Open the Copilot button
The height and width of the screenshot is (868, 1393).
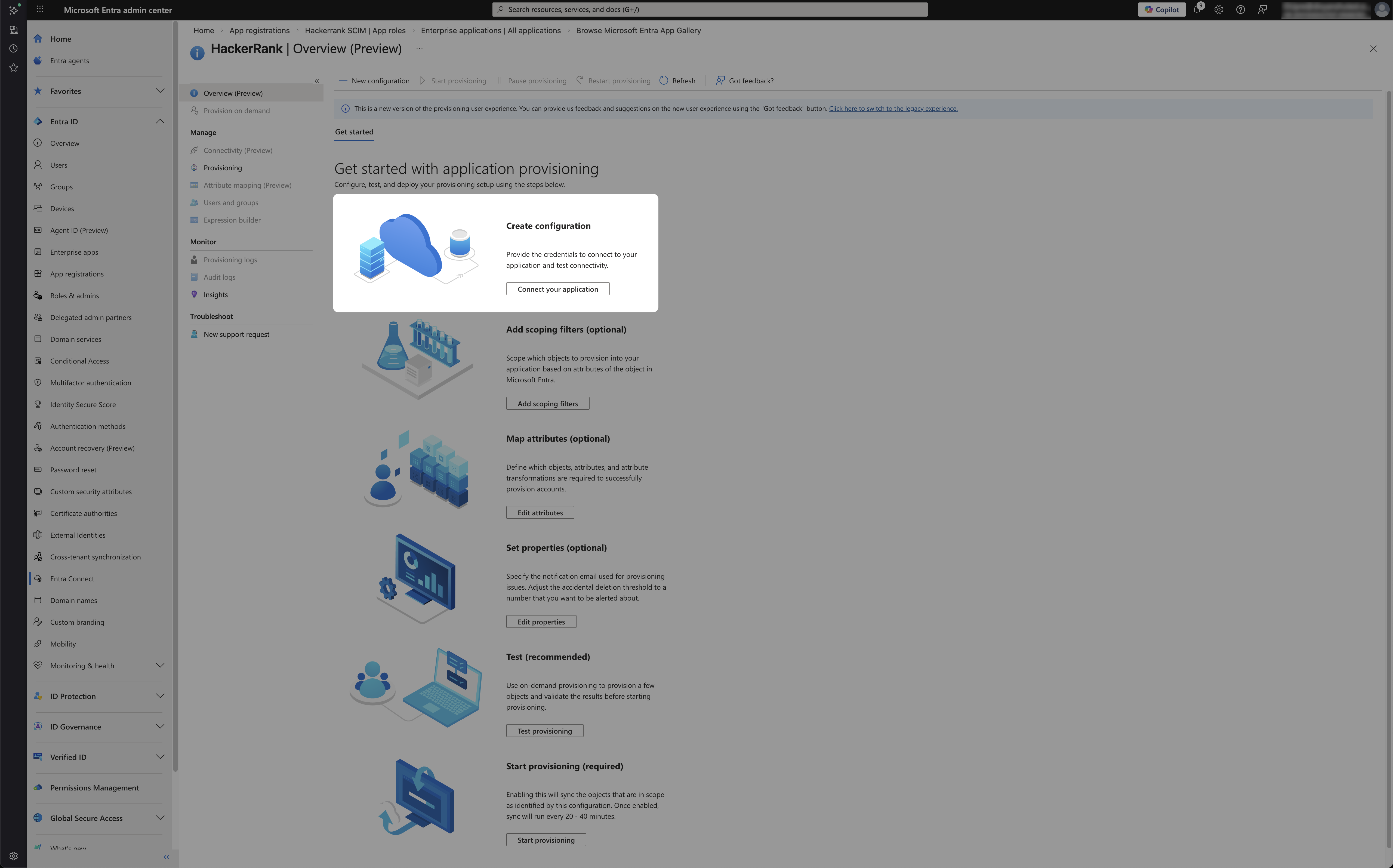pos(1162,10)
